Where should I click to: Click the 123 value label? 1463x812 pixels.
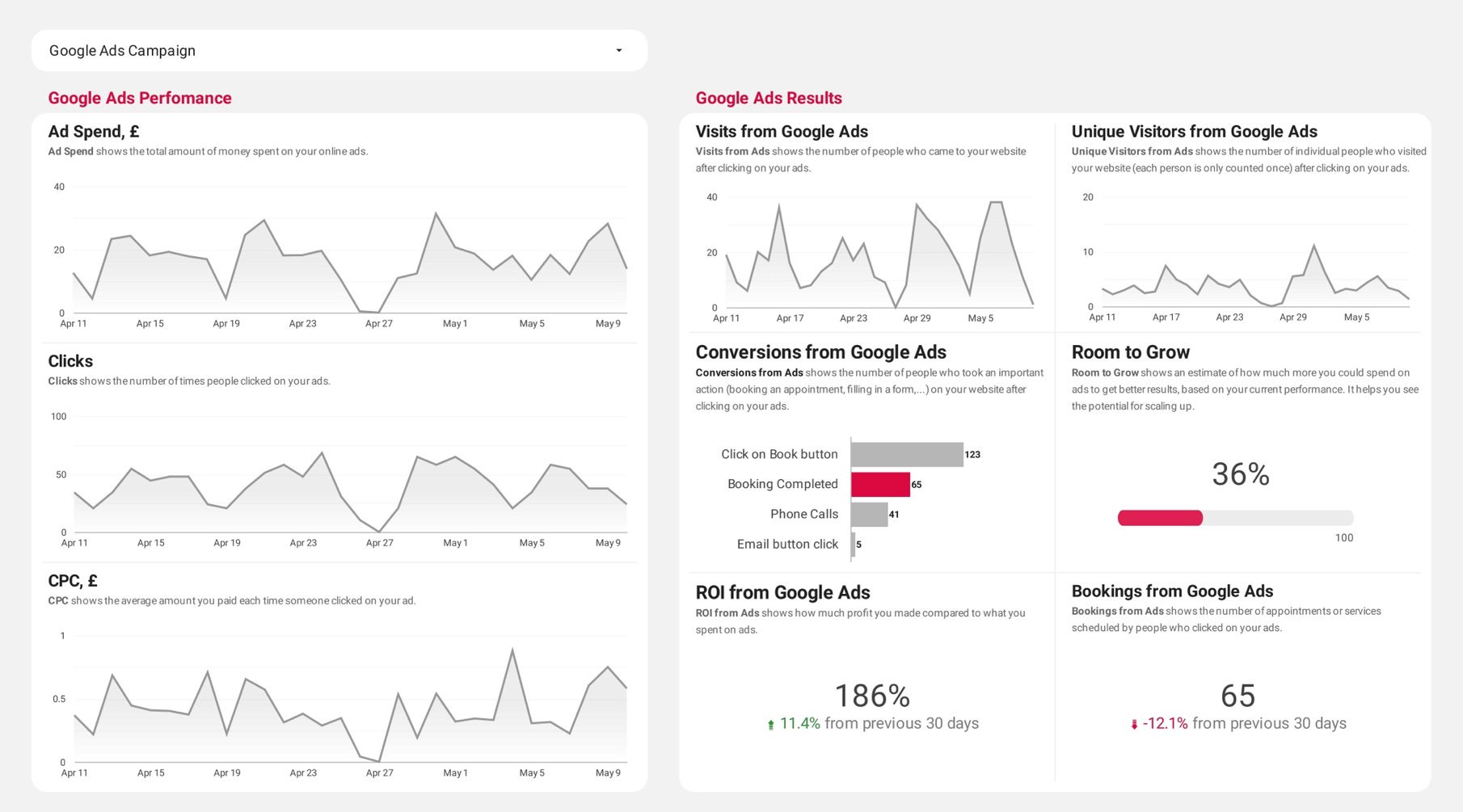point(972,455)
